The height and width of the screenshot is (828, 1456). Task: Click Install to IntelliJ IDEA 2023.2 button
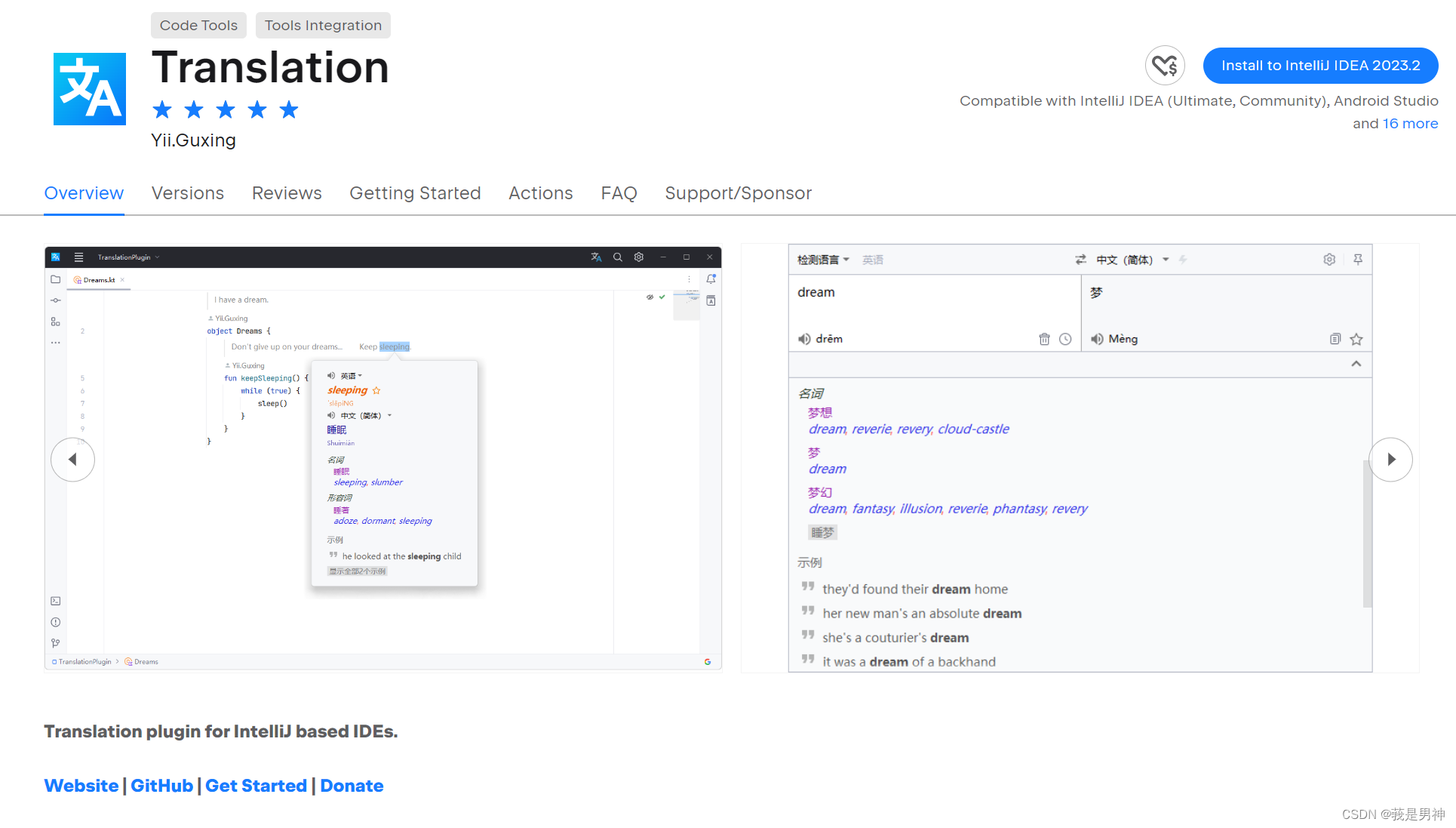(x=1318, y=64)
